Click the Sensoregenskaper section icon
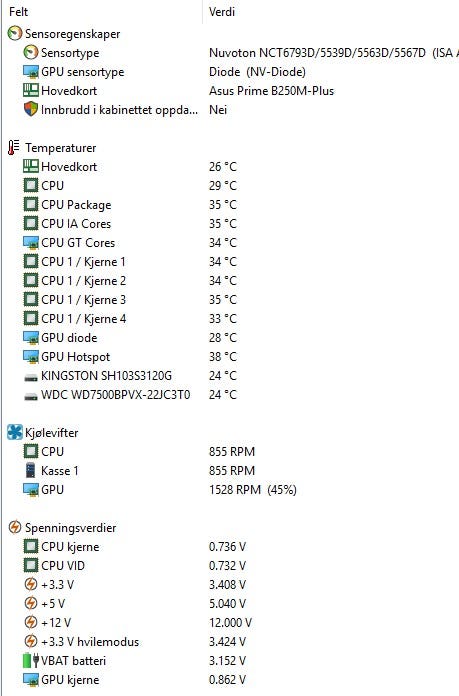 (15, 34)
